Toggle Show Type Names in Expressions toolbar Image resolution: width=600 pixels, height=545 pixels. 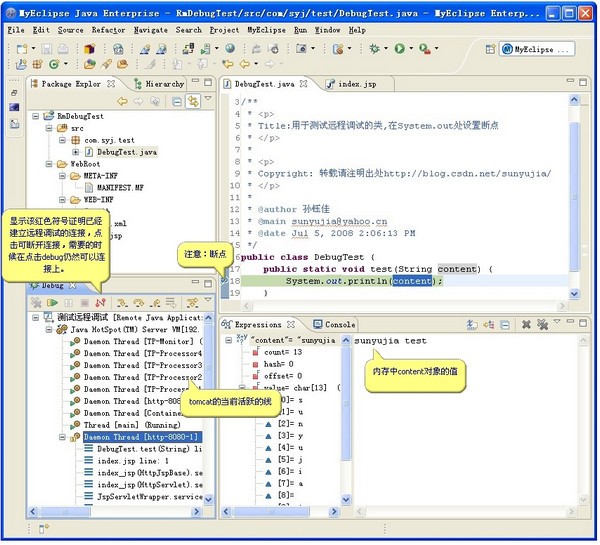point(473,325)
